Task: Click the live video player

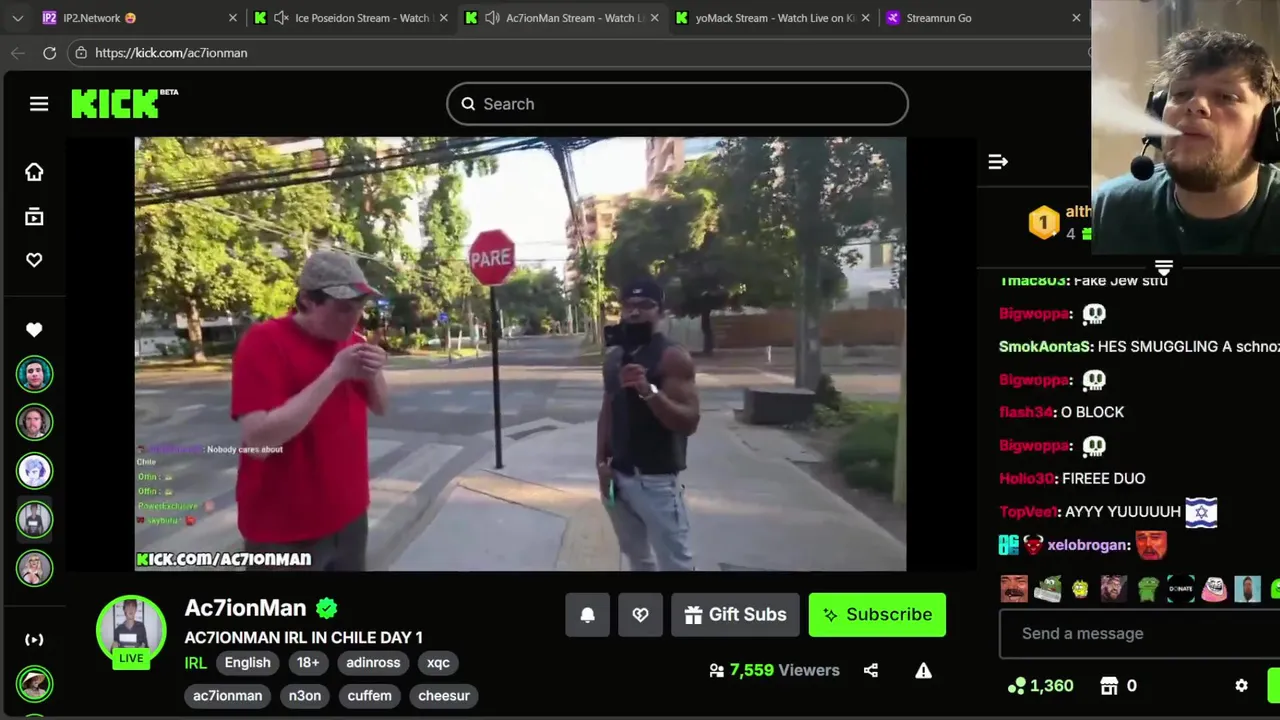Action: click(520, 354)
